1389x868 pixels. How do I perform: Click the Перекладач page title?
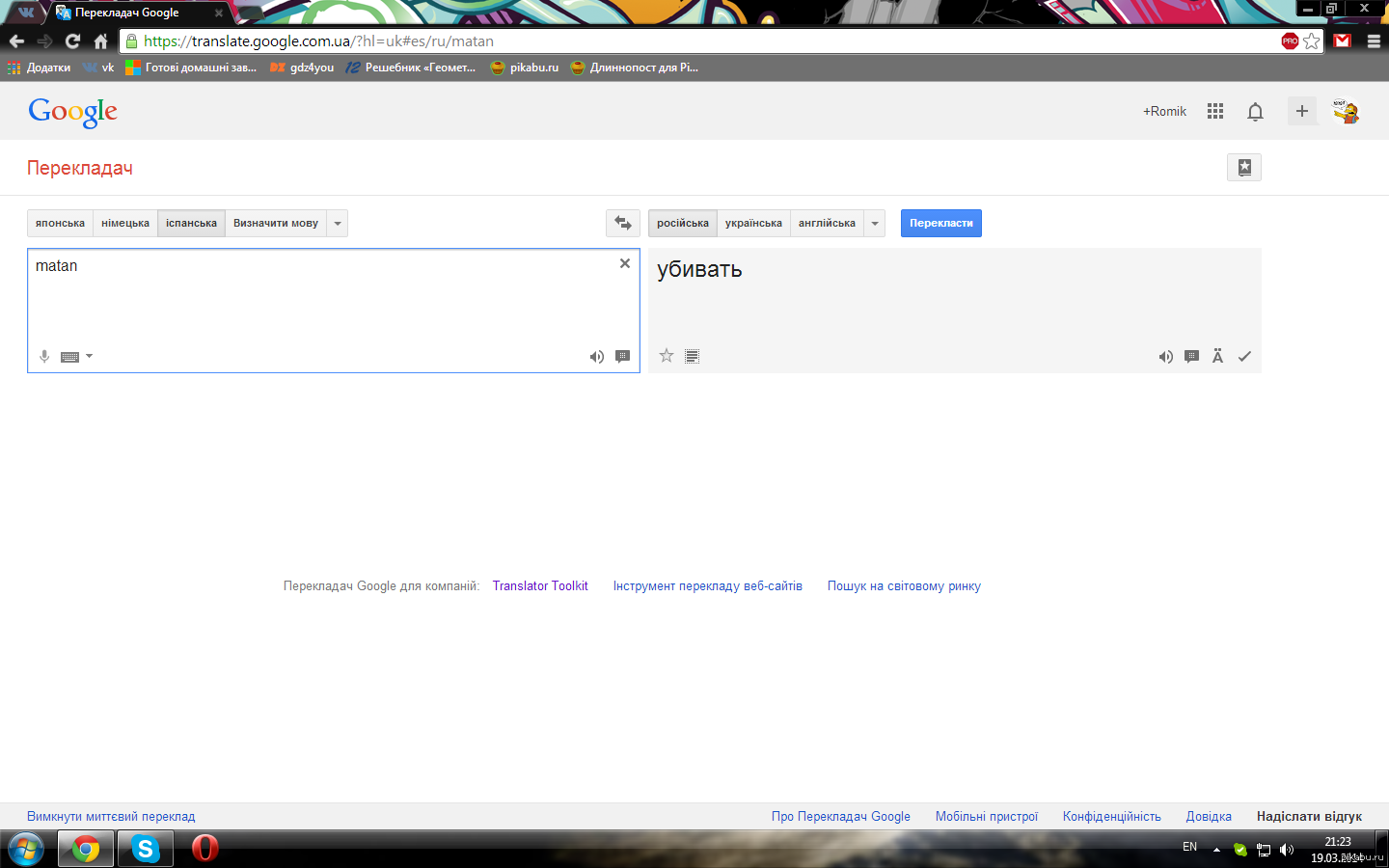coord(80,168)
